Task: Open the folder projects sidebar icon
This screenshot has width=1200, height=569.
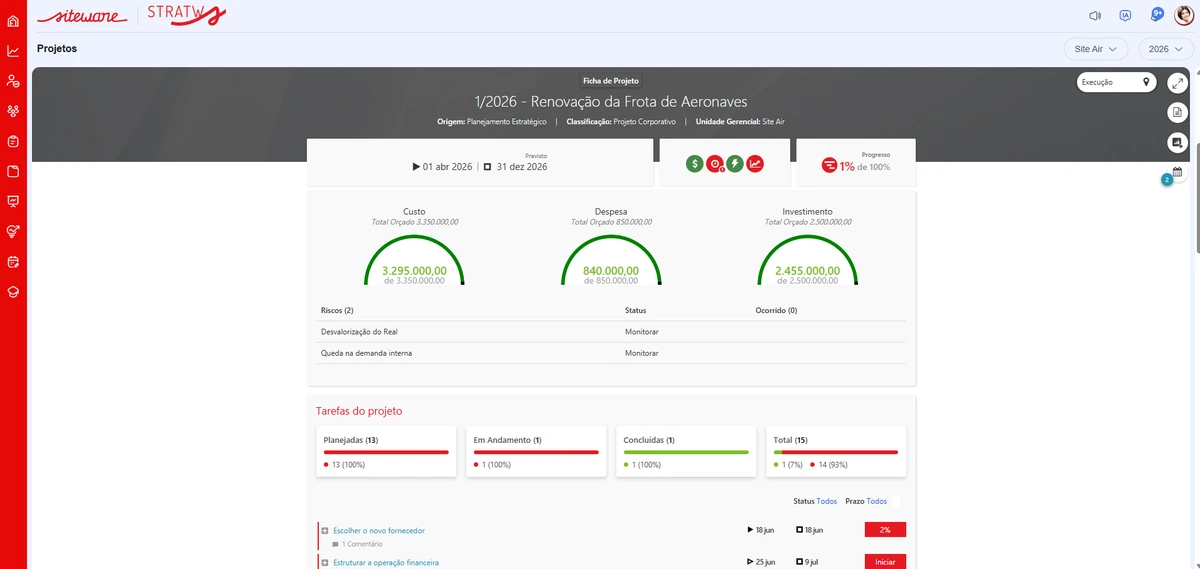Action: [x=13, y=171]
